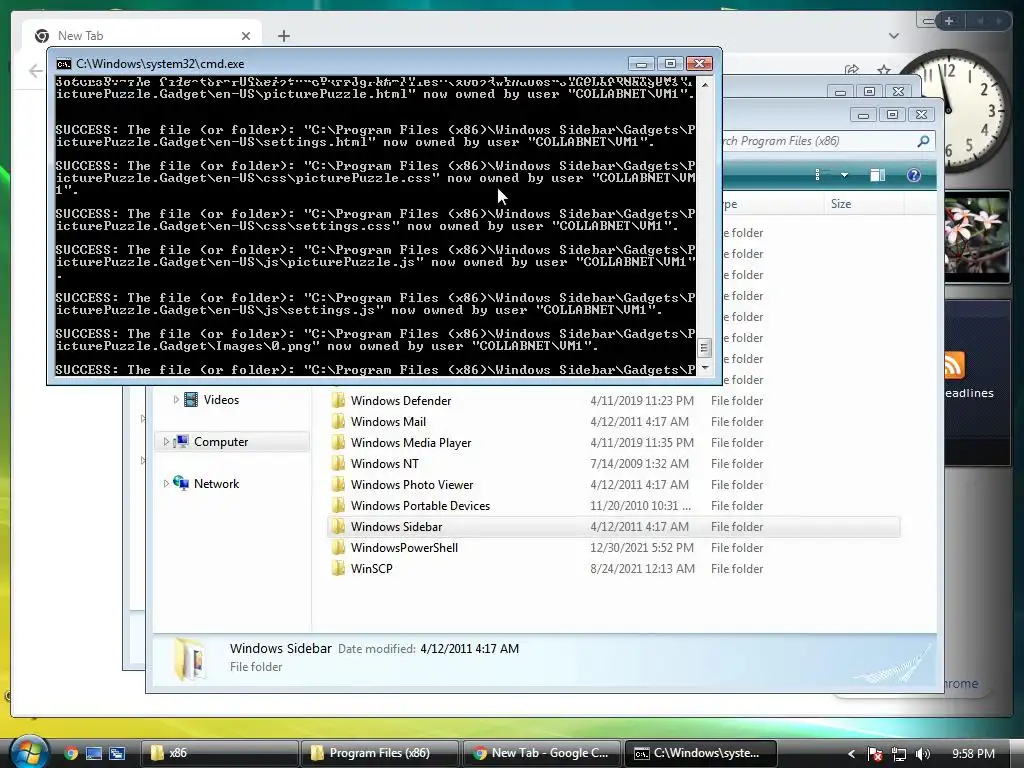Click Switch between windows quick launch icon
Screen dimensions: 1024x768
117,753
